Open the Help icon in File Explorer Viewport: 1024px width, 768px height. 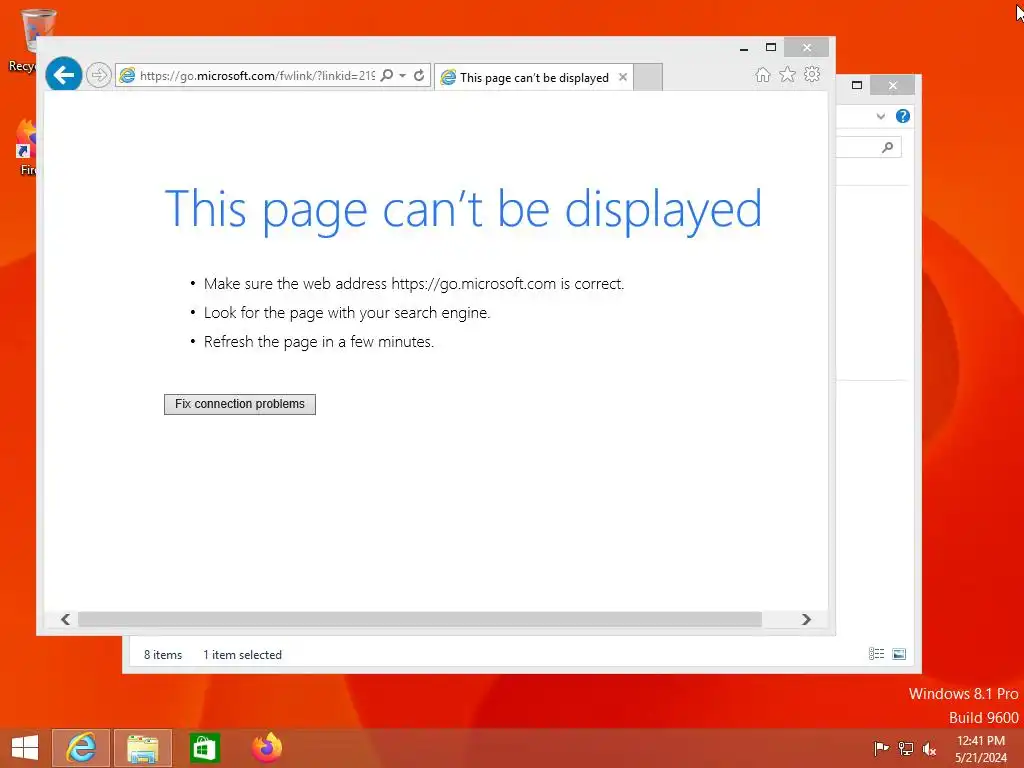[903, 116]
